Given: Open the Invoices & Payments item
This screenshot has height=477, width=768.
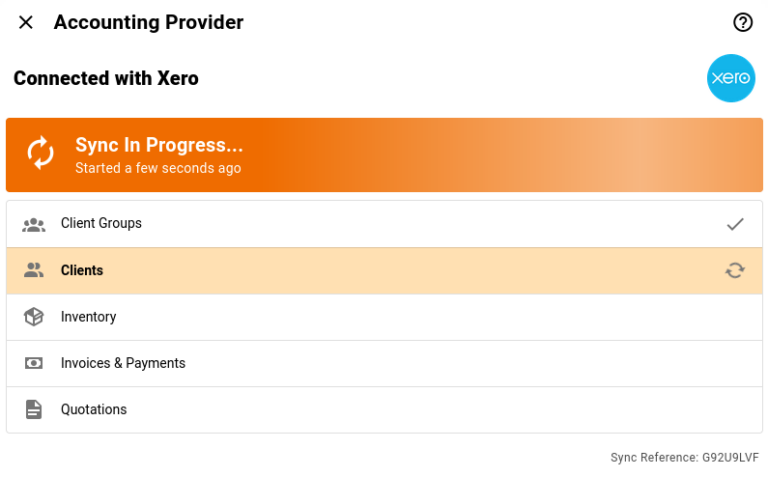Looking at the screenshot, I should [384, 363].
